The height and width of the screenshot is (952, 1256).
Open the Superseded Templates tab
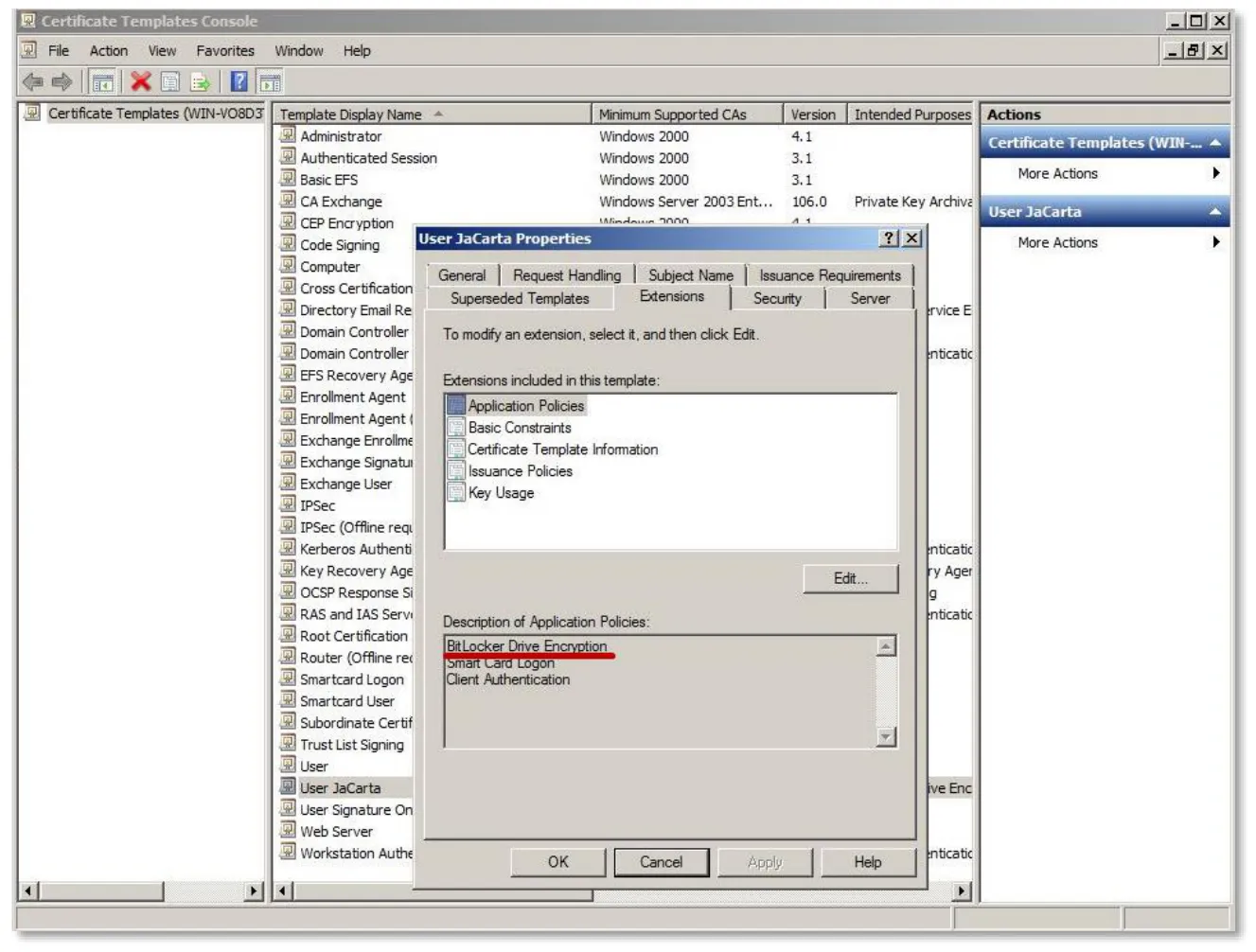pyautogui.click(x=520, y=298)
